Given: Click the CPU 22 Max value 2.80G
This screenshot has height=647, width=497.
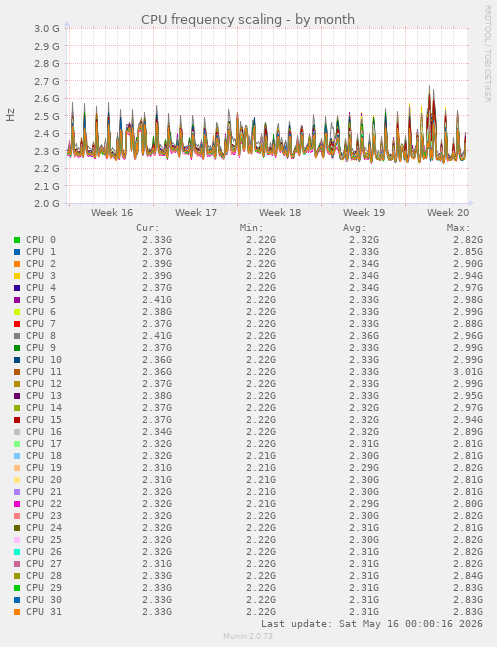Looking at the screenshot, I should point(468,504).
